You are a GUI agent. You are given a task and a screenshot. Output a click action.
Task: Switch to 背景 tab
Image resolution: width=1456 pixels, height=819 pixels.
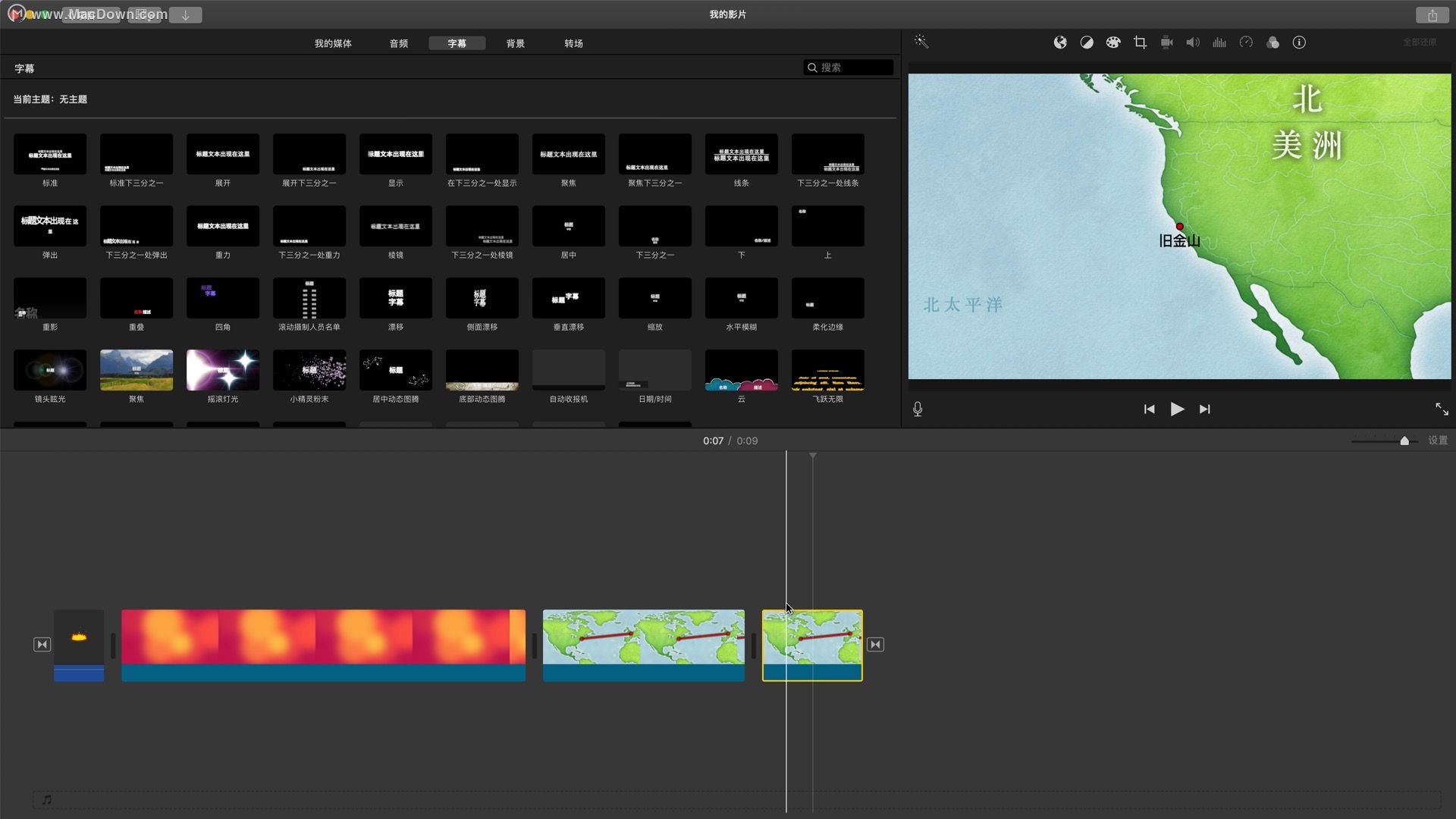516,43
